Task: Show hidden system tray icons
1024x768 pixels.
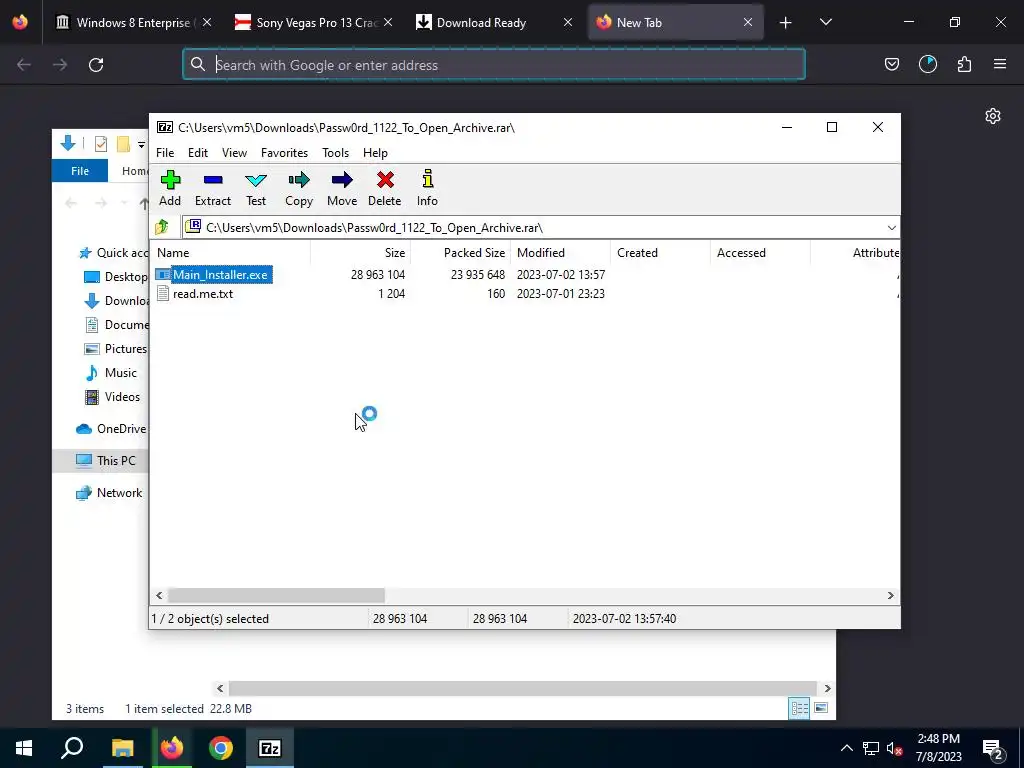Action: pyautogui.click(x=846, y=748)
